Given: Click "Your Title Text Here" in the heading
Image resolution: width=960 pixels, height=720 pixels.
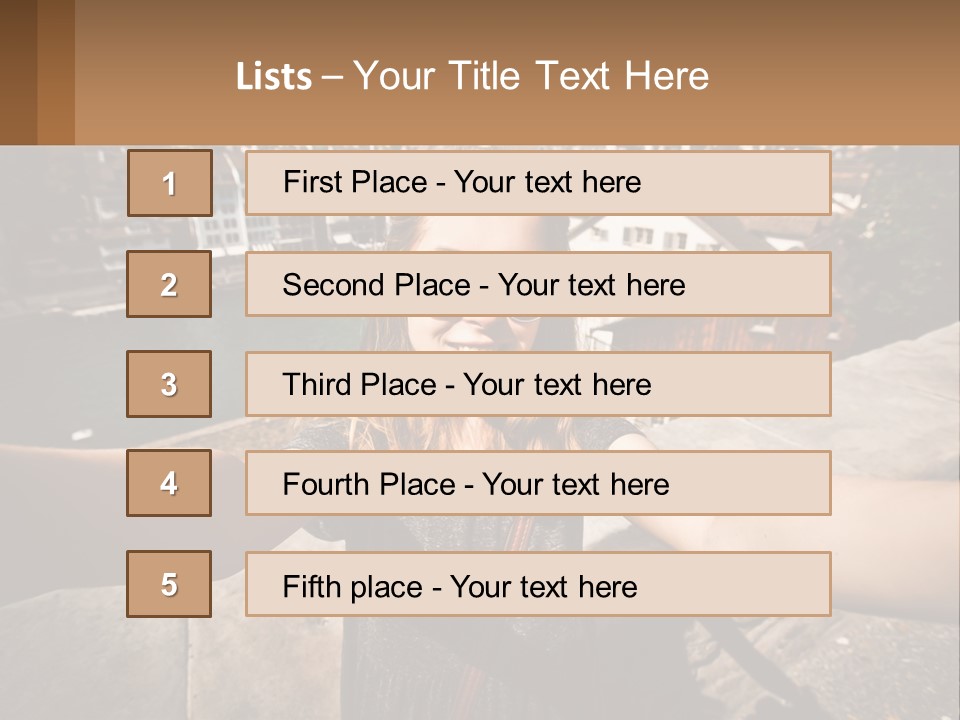Looking at the screenshot, I should (x=531, y=76).
